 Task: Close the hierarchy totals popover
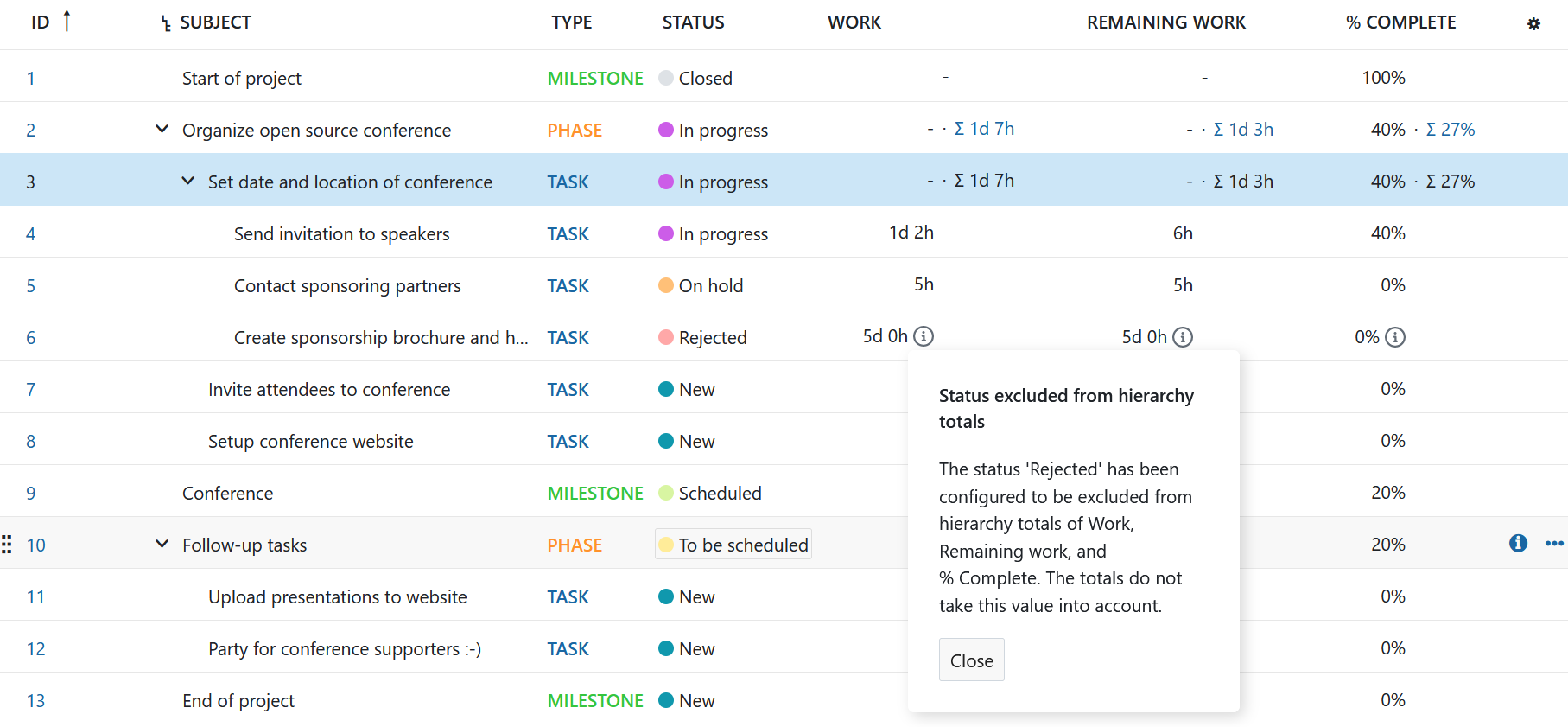click(x=971, y=660)
